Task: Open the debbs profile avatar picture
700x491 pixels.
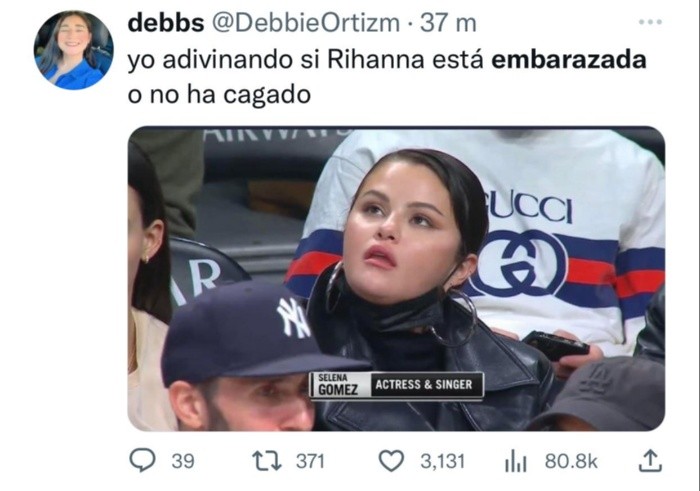Action: (74, 50)
